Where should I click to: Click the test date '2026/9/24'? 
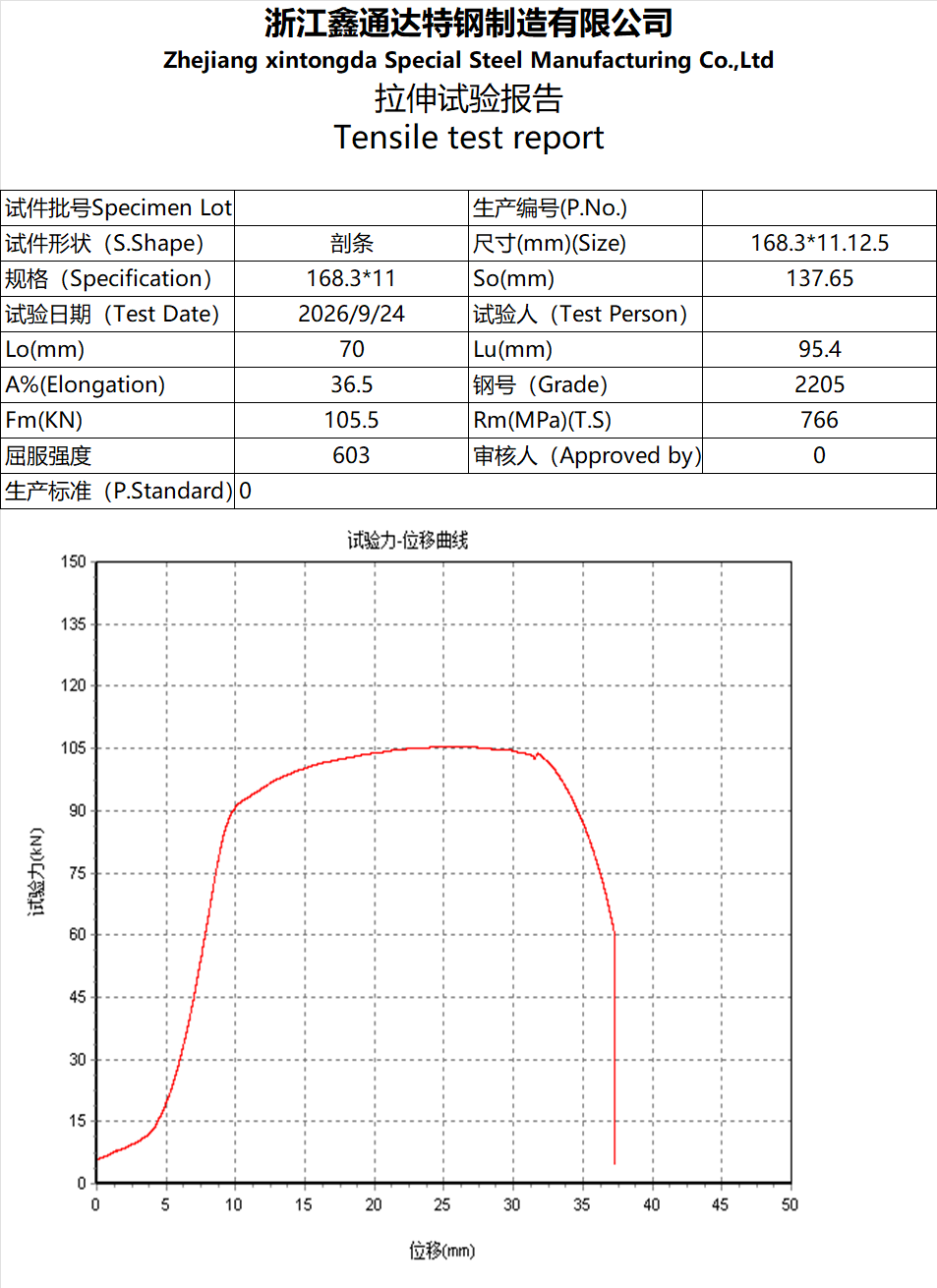click(x=351, y=315)
